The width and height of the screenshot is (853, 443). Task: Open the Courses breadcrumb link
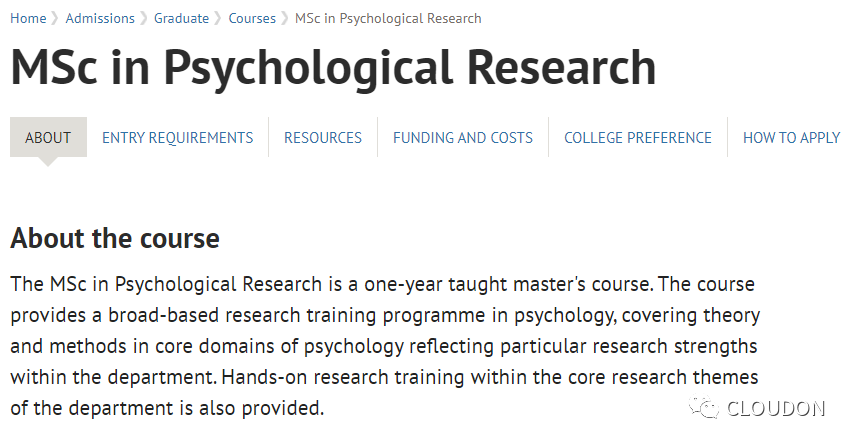click(252, 19)
